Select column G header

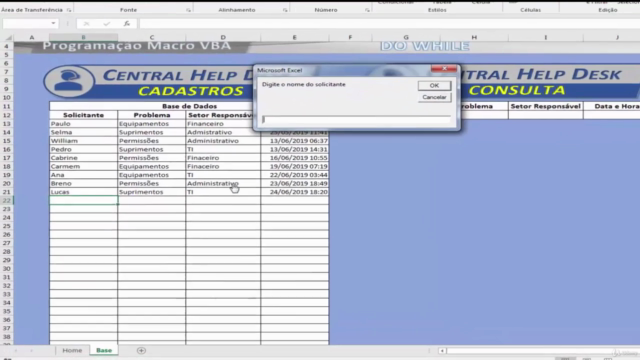pyautogui.click(x=406, y=38)
